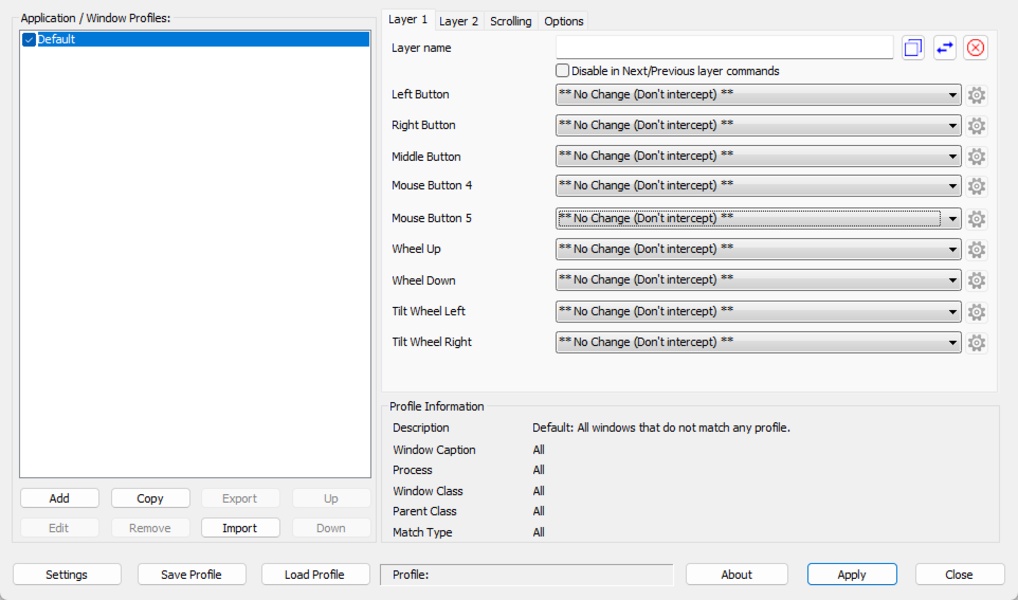This screenshot has height=600, width=1018.
Task: Switch to the Layer 2 tab
Action: pos(458,21)
